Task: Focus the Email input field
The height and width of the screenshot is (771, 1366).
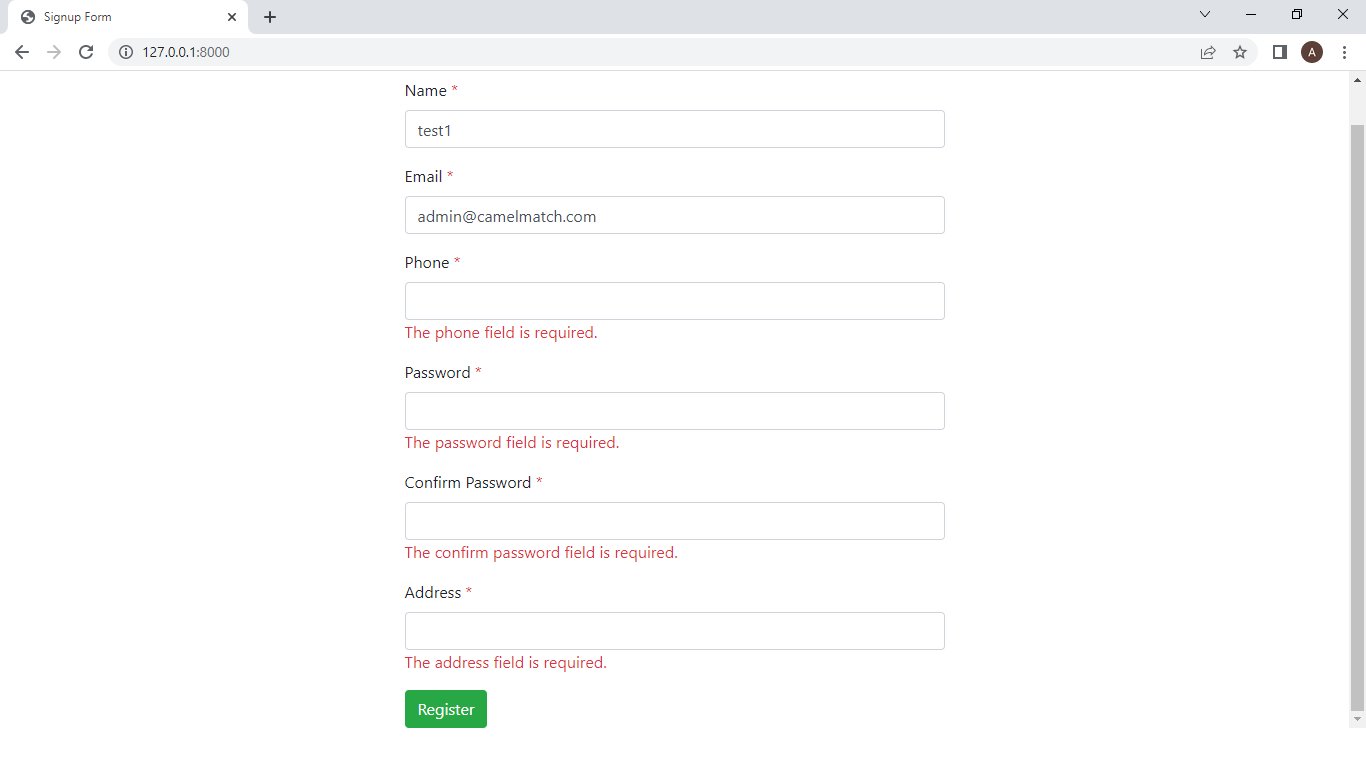Action: click(x=675, y=215)
